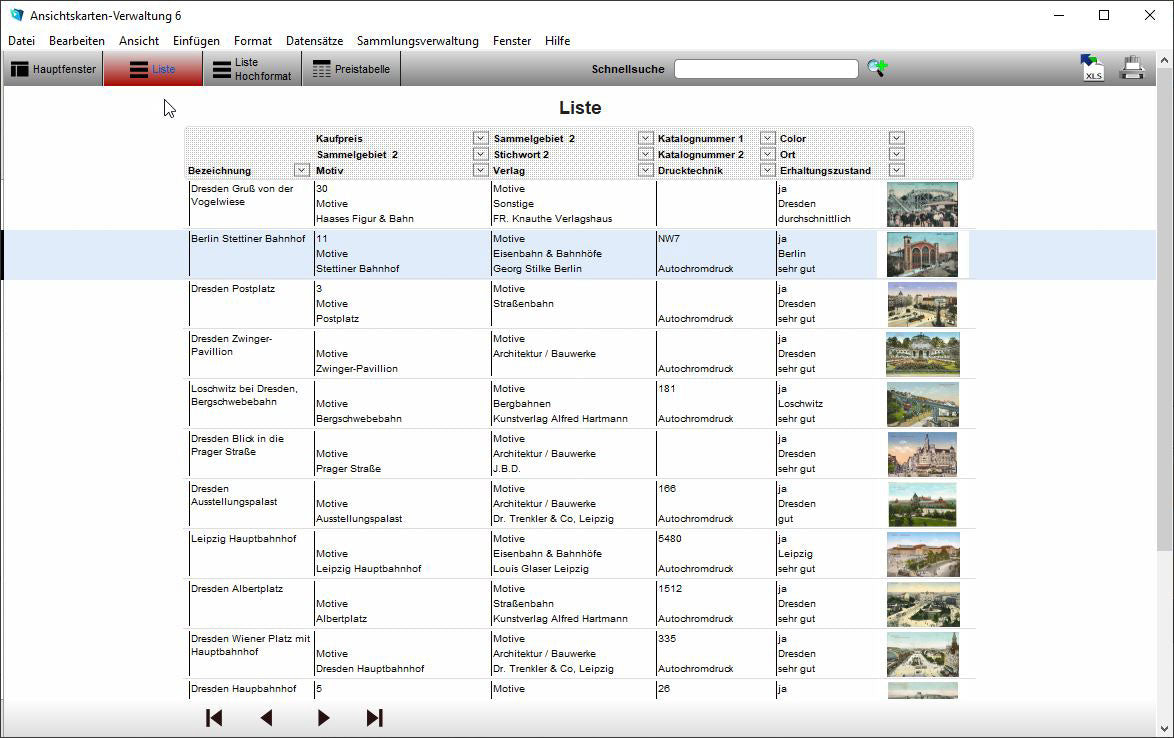The height and width of the screenshot is (738, 1174).
Task: Expand the Erhaltungszustand dropdown arrow
Action: (896, 170)
